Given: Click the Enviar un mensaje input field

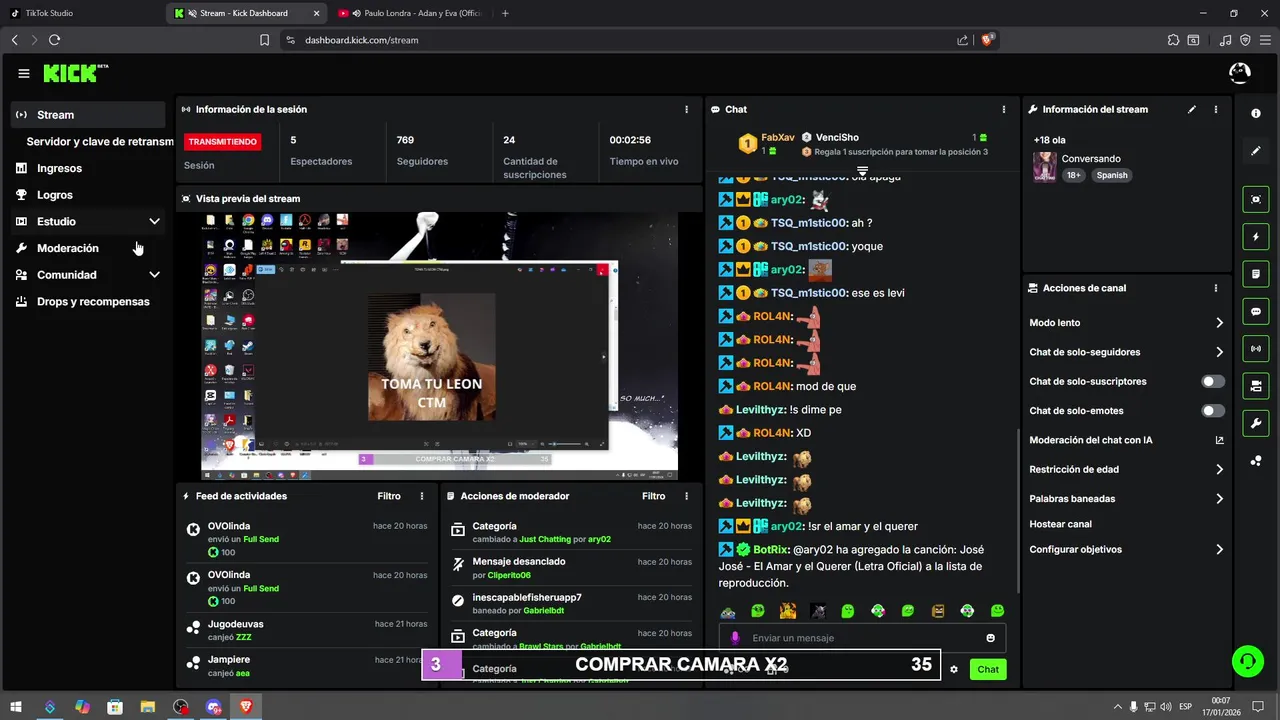Looking at the screenshot, I should [860, 638].
